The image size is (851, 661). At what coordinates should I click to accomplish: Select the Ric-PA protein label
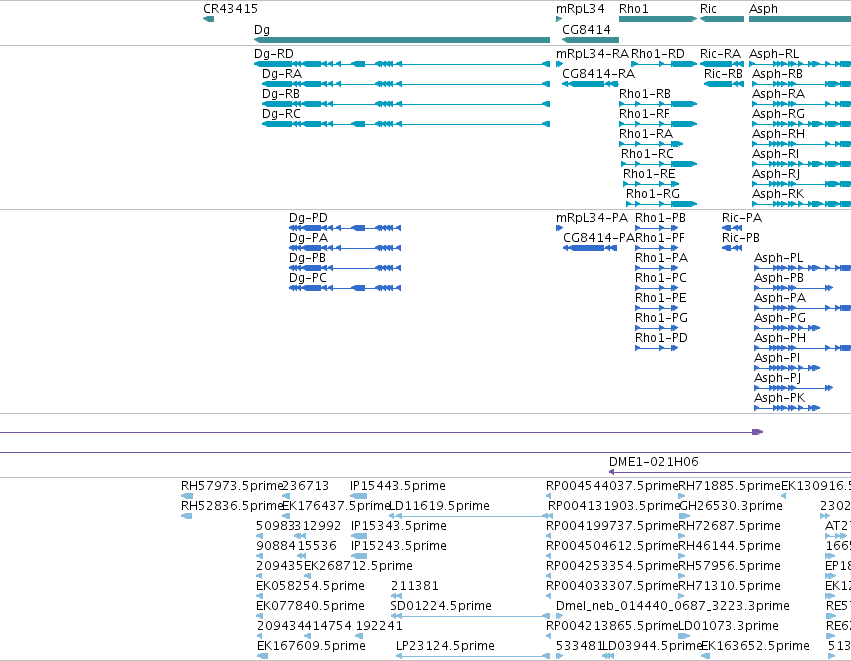click(x=742, y=218)
